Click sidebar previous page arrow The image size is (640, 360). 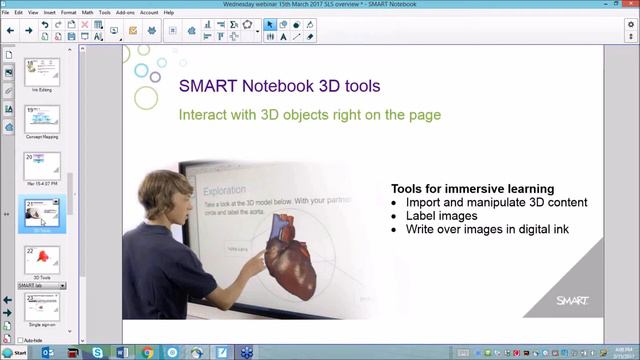7,300
